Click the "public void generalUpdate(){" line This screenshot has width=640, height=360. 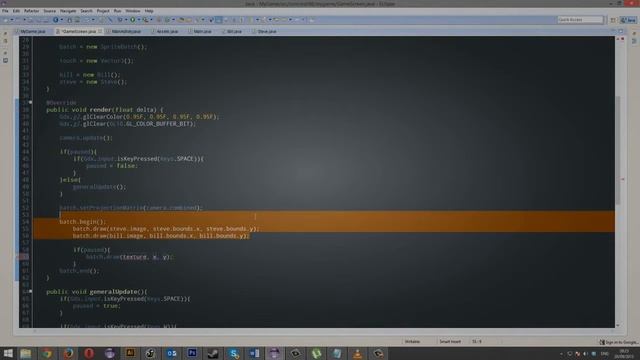[97, 292]
